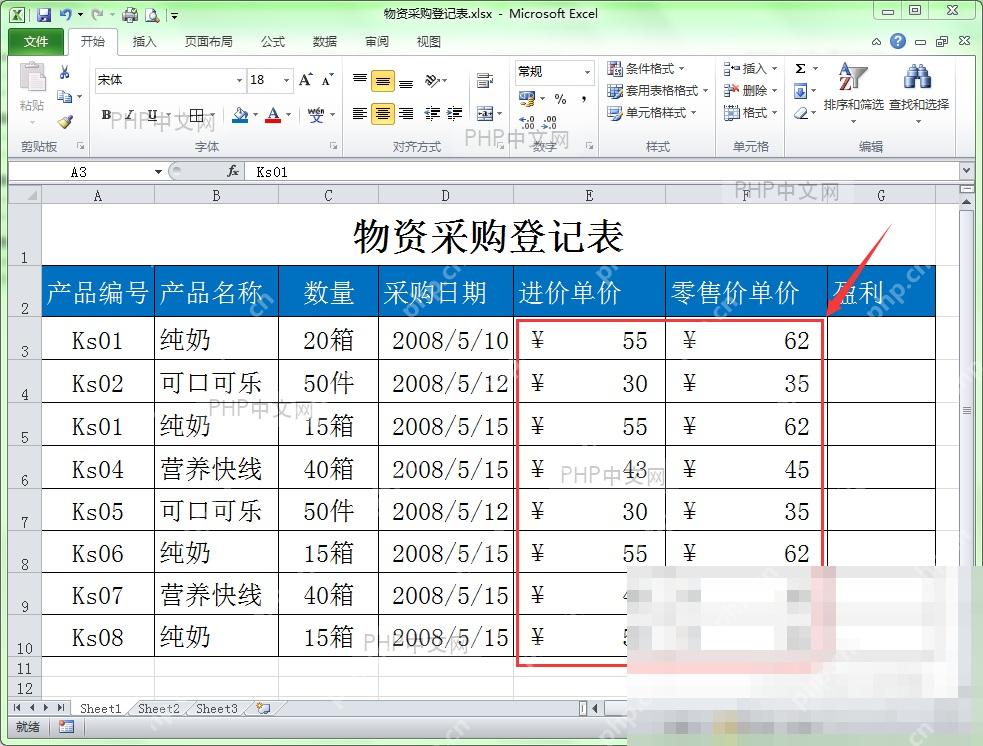Click the wrap text icon
The image size is (983, 746).
(485, 80)
